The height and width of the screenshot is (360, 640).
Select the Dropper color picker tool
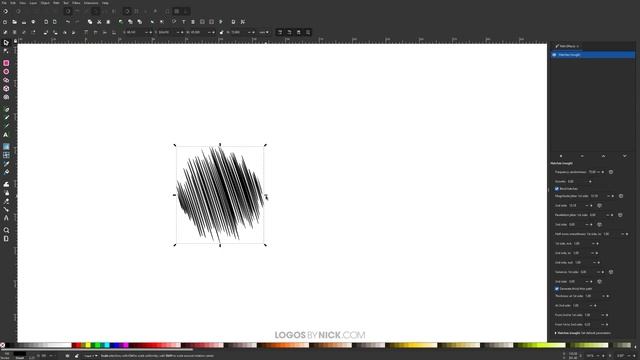[x=6, y=164]
